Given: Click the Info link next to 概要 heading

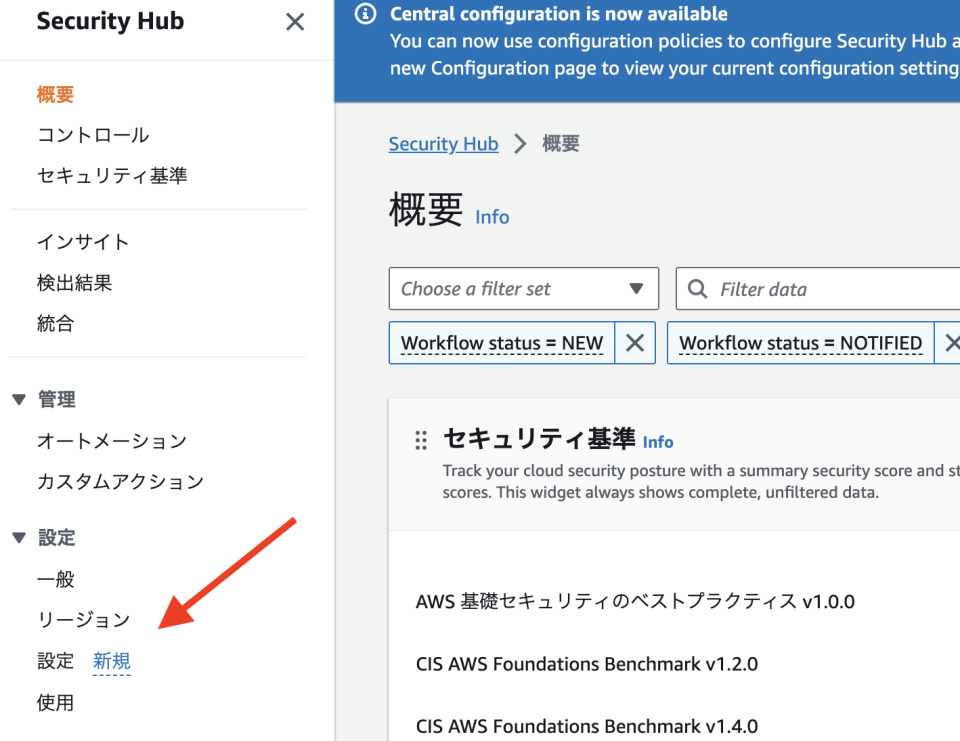Looking at the screenshot, I should (x=491, y=216).
